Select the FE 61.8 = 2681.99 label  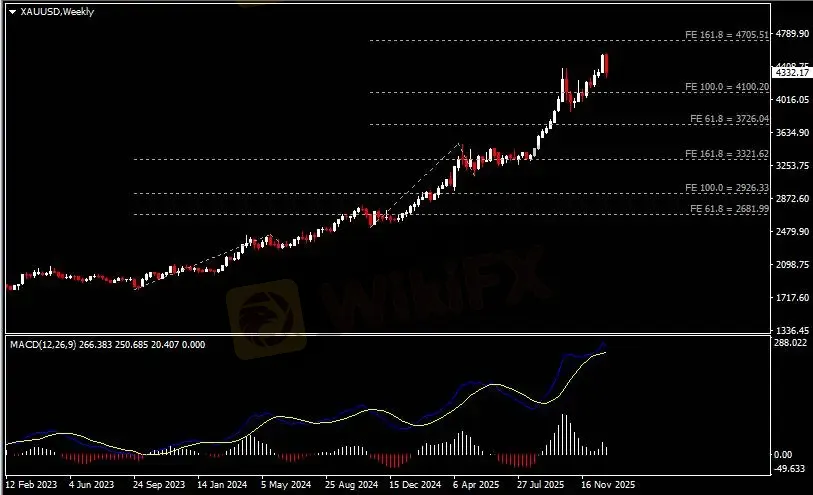[729, 209]
